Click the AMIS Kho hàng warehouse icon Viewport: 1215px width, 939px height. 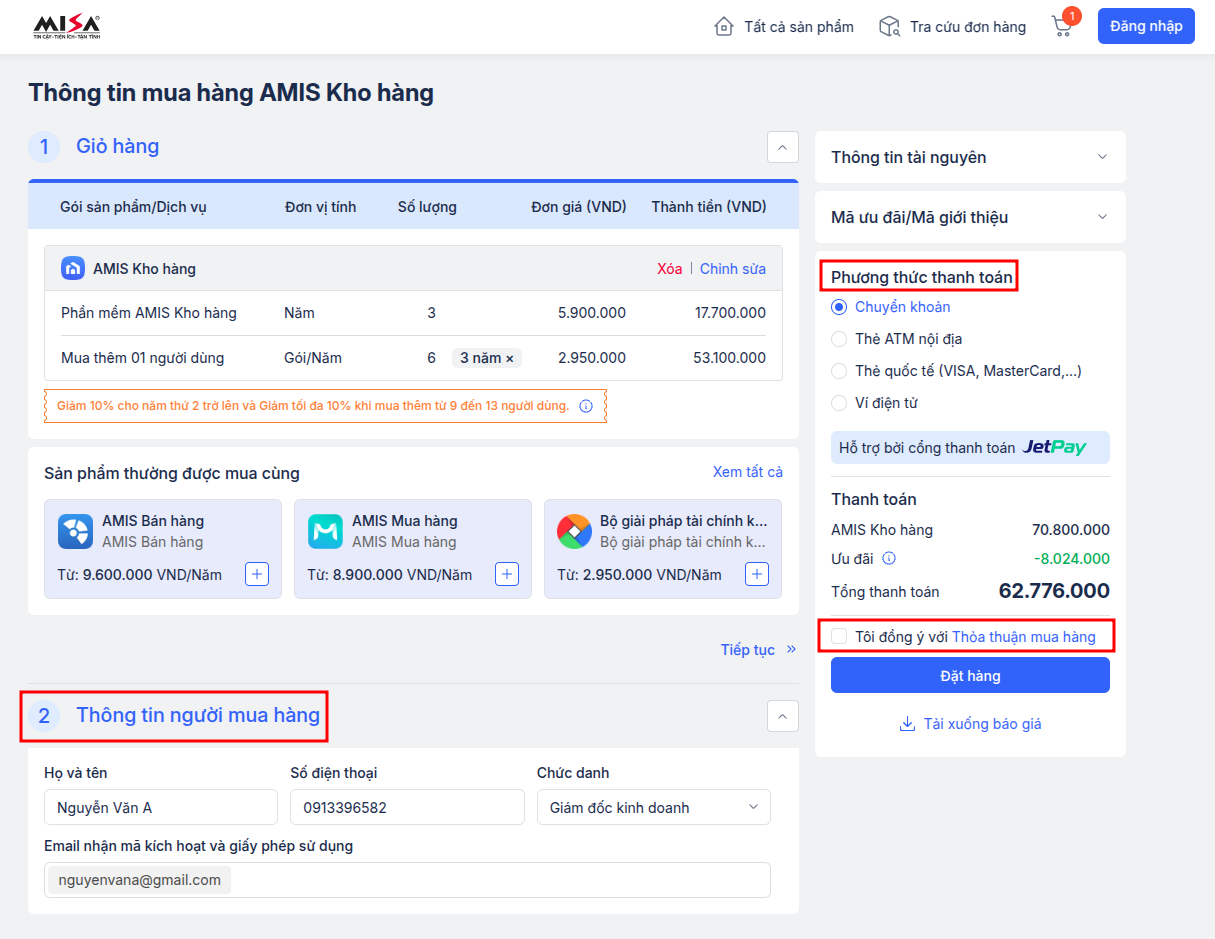tap(73, 268)
